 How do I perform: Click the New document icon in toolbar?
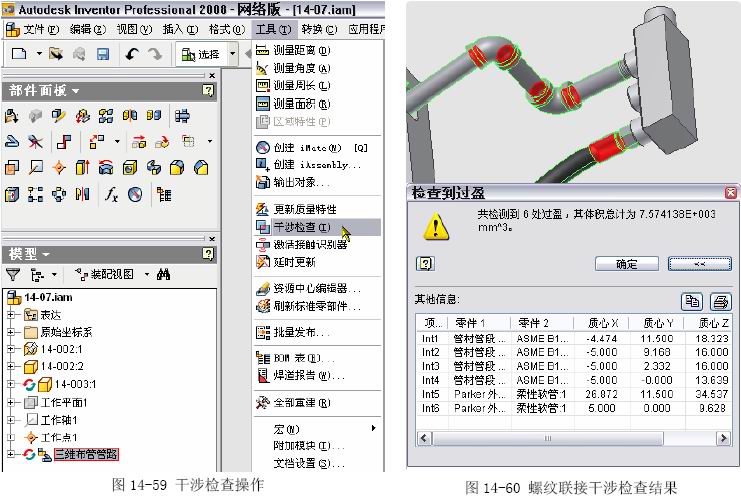point(19,54)
